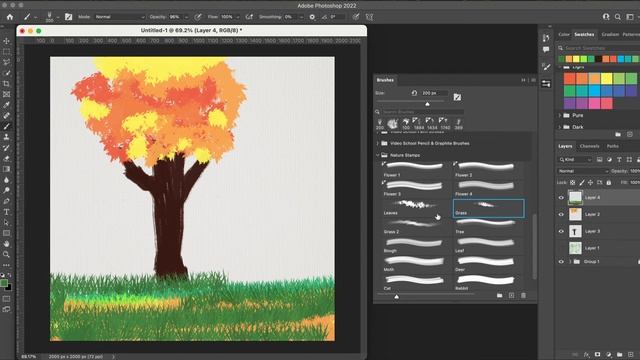Select the Brush tool in toolbar
The image size is (640, 360).
[x=6, y=127]
